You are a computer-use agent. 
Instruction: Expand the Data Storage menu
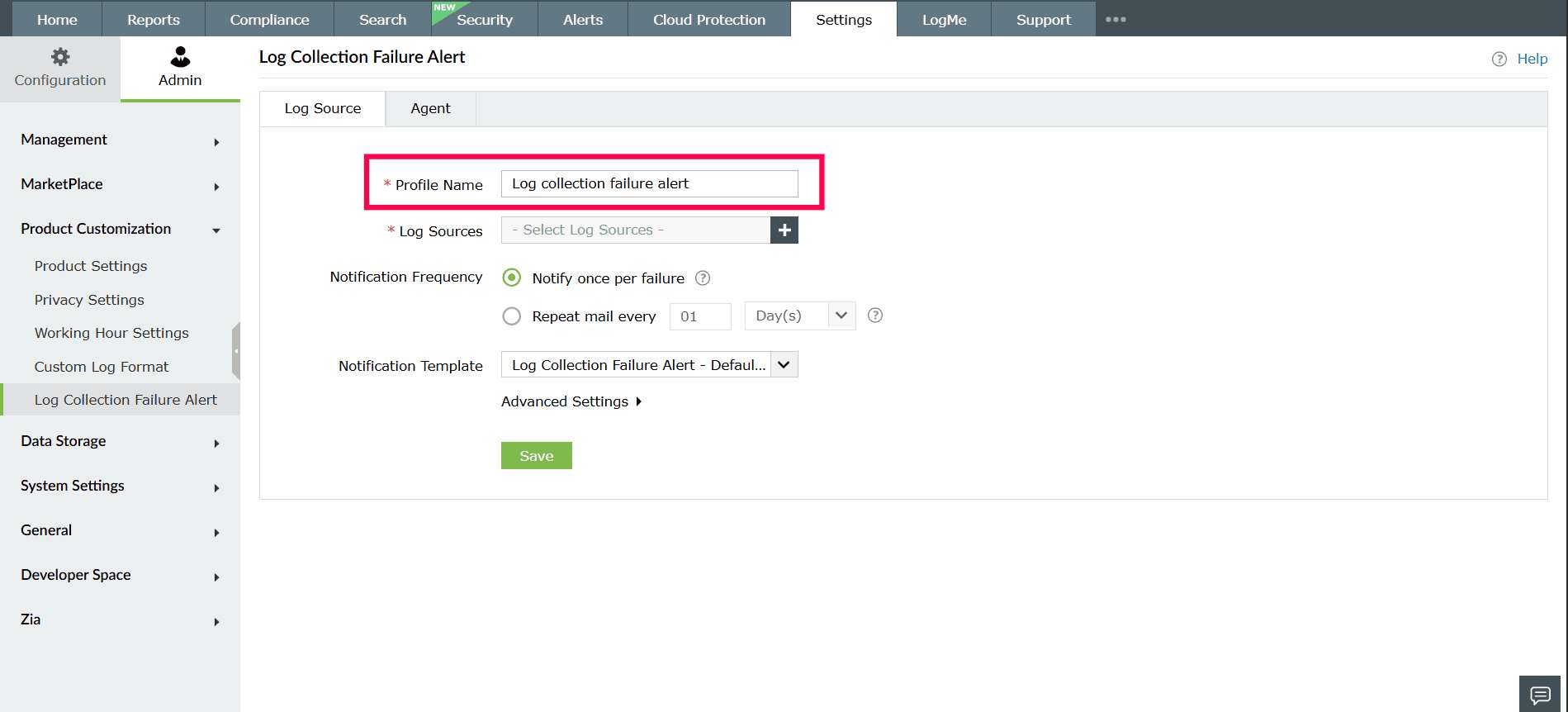pyautogui.click(x=120, y=442)
